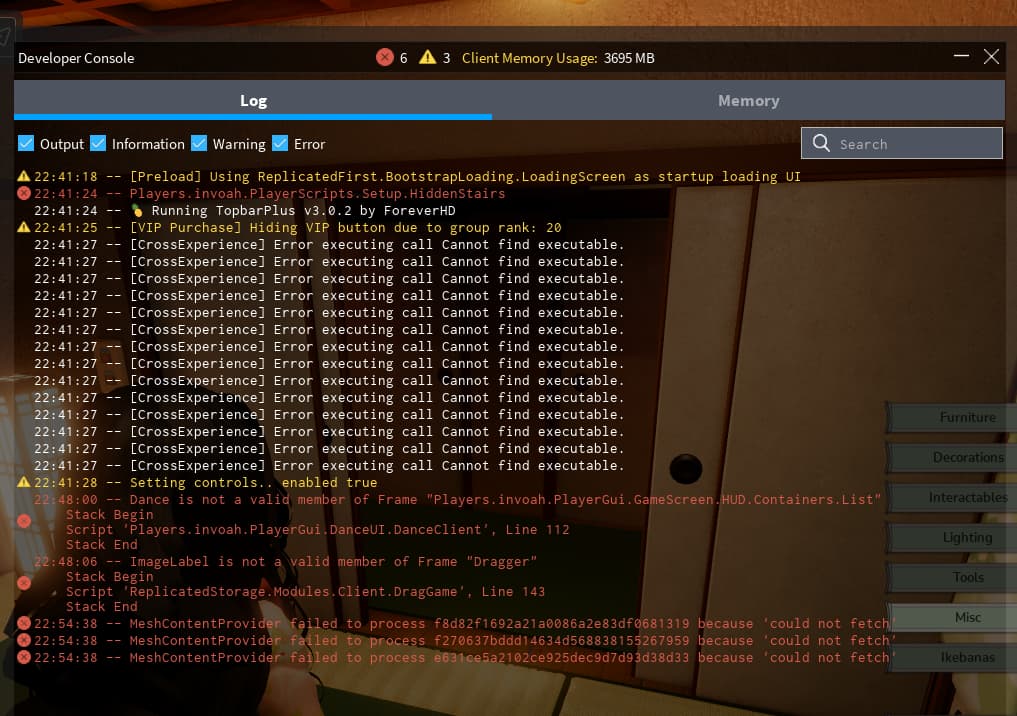Click the yellow warning count icon
Viewport: 1017px width, 716px height.
coord(427,57)
